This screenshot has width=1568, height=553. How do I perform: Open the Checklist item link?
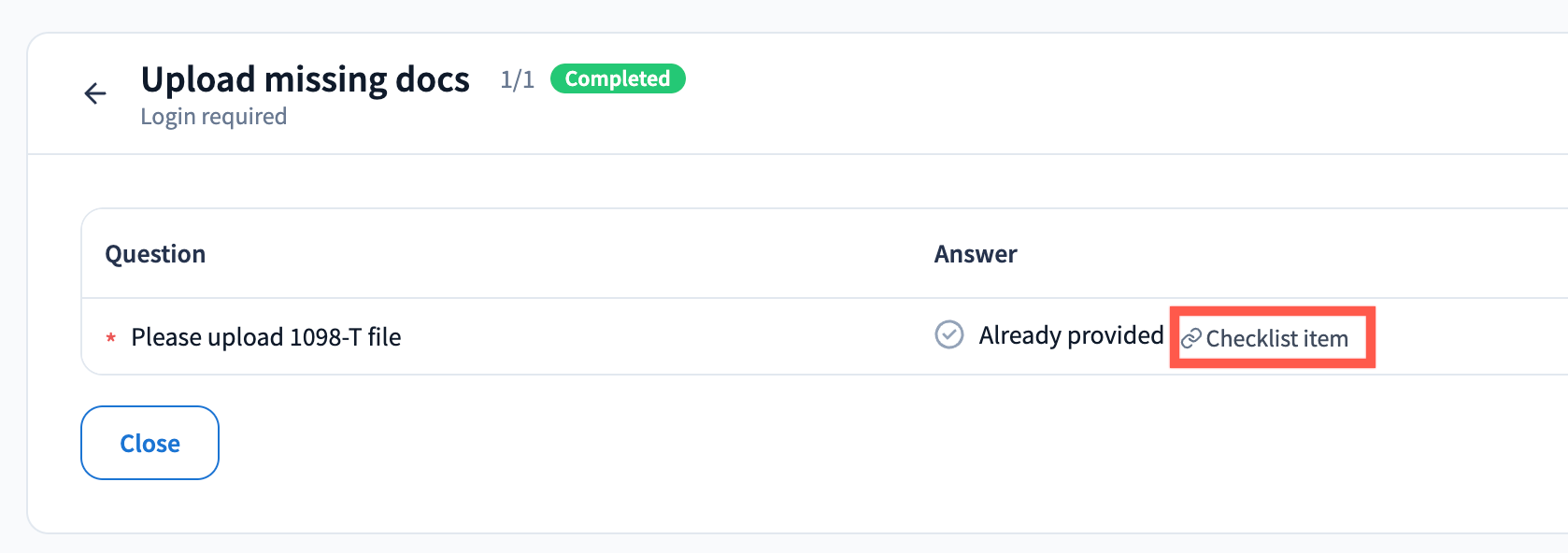pos(1276,338)
